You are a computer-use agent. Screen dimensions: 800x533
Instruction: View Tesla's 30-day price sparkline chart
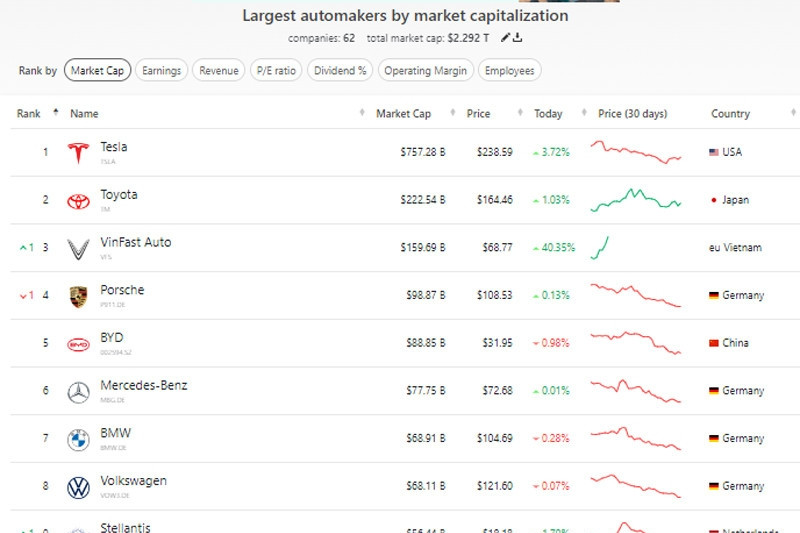click(x=636, y=153)
